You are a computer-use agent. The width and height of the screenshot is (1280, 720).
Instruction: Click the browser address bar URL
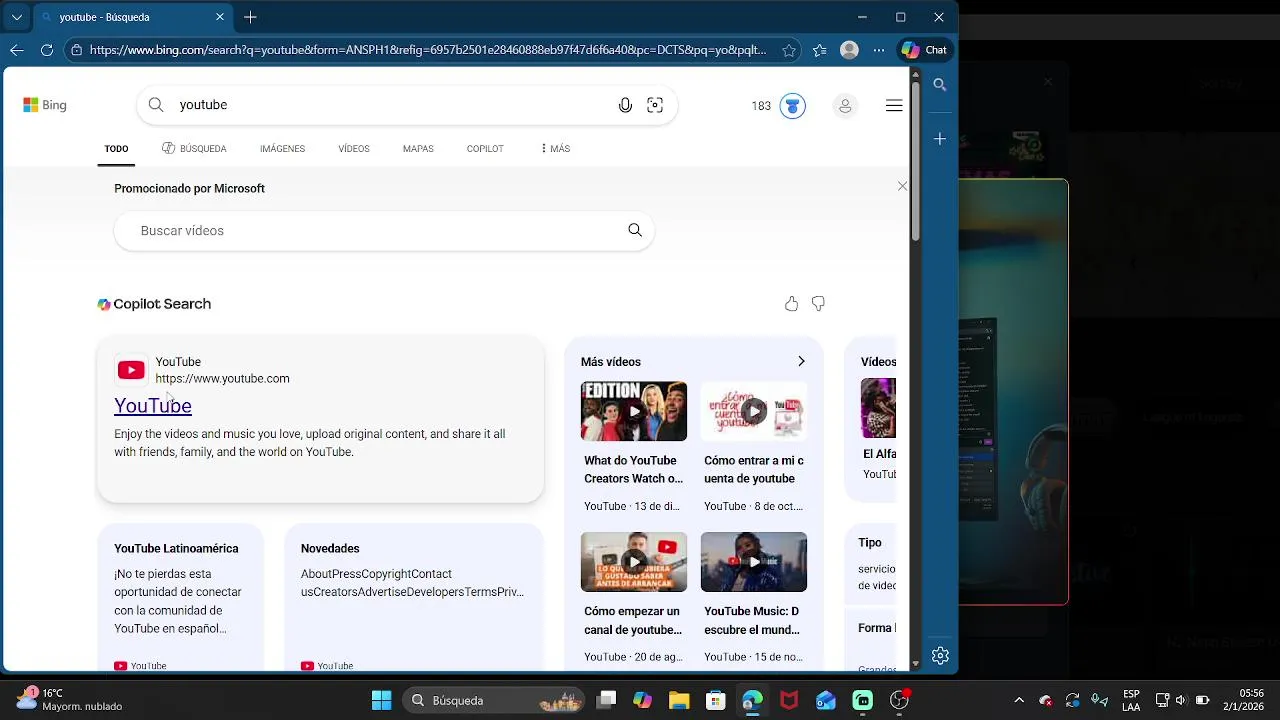pos(428,50)
